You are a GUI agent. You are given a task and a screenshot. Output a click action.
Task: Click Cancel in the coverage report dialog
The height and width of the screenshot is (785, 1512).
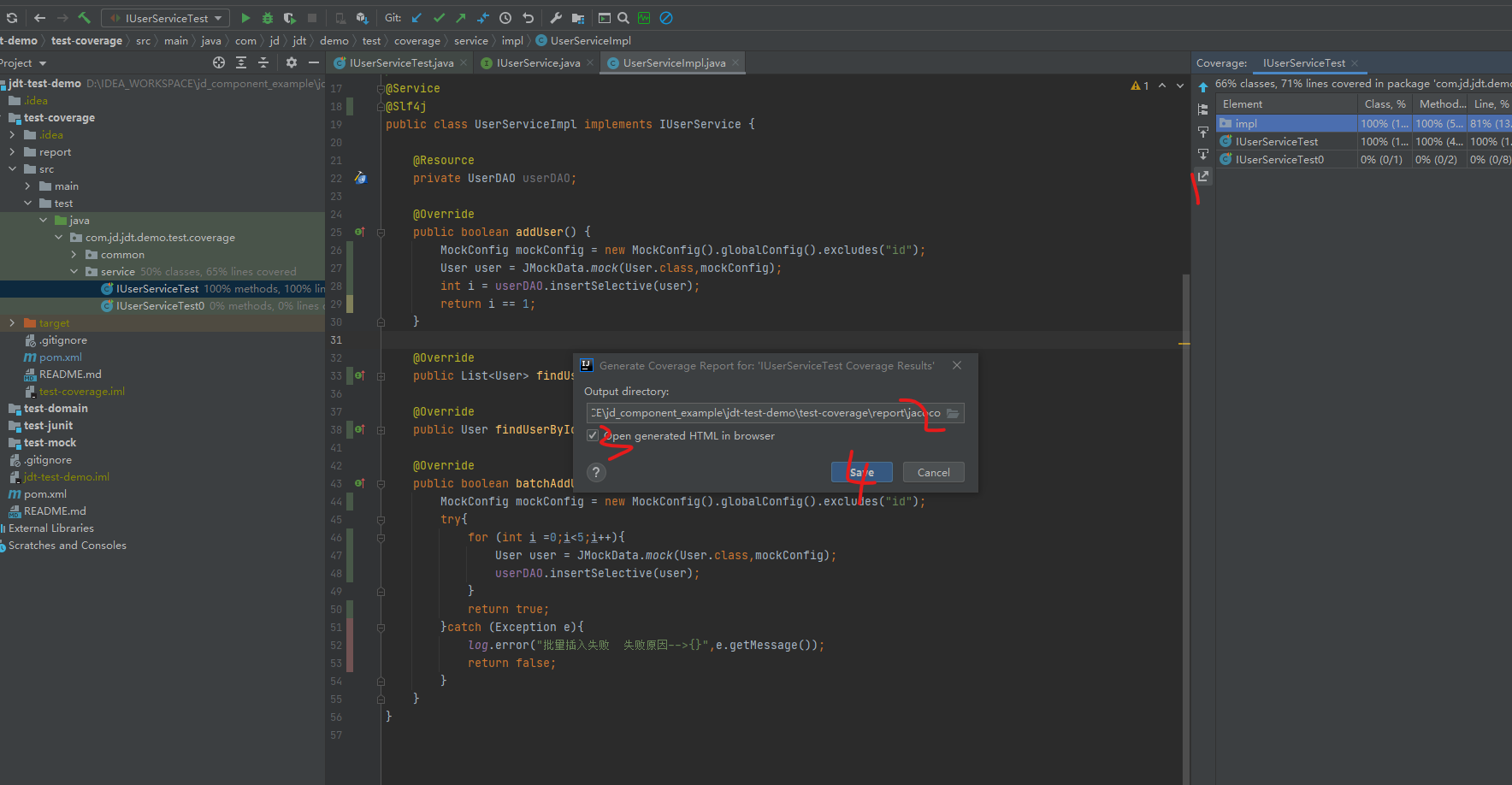(933, 472)
